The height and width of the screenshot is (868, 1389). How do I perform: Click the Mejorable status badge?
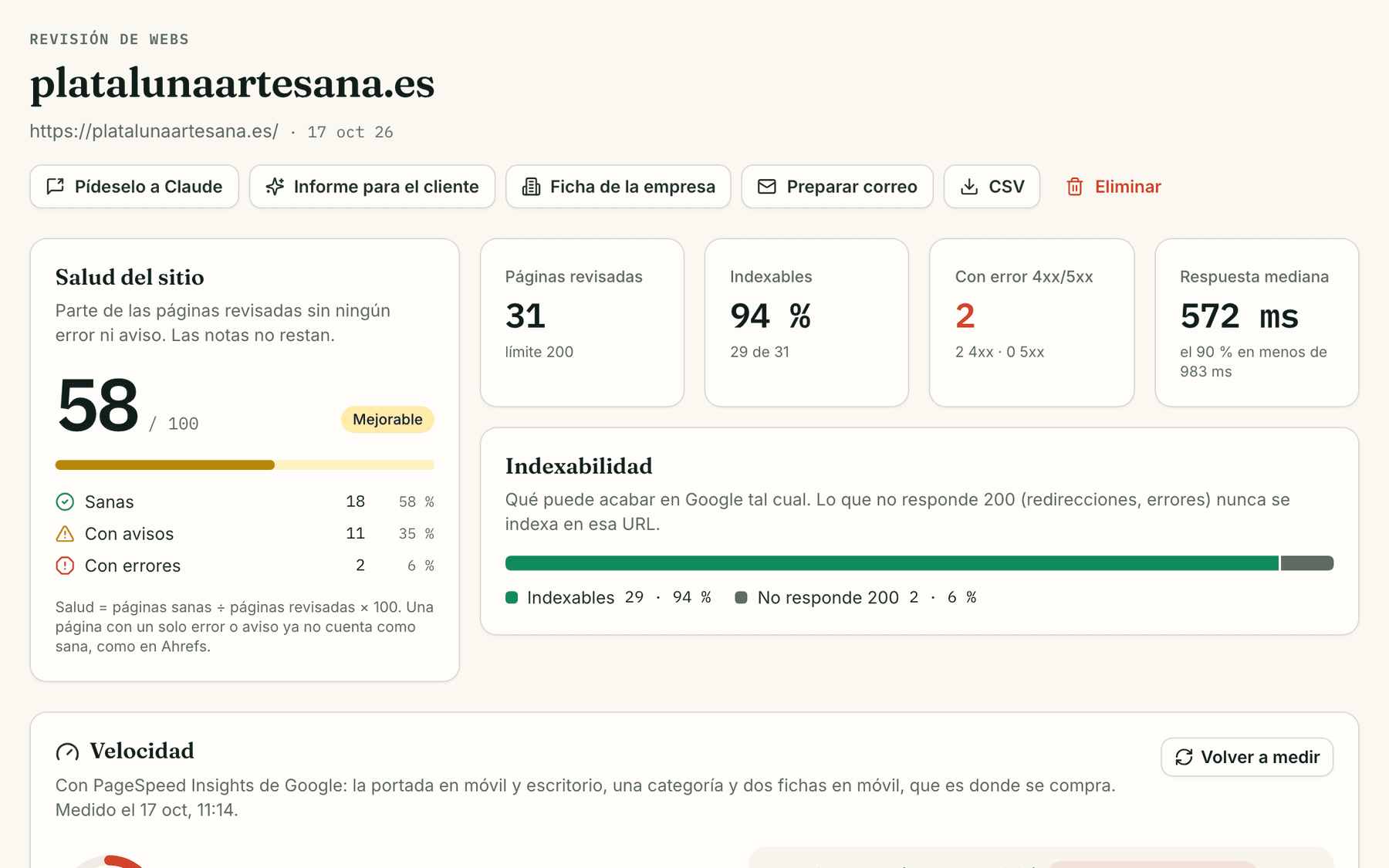pos(387,420)
